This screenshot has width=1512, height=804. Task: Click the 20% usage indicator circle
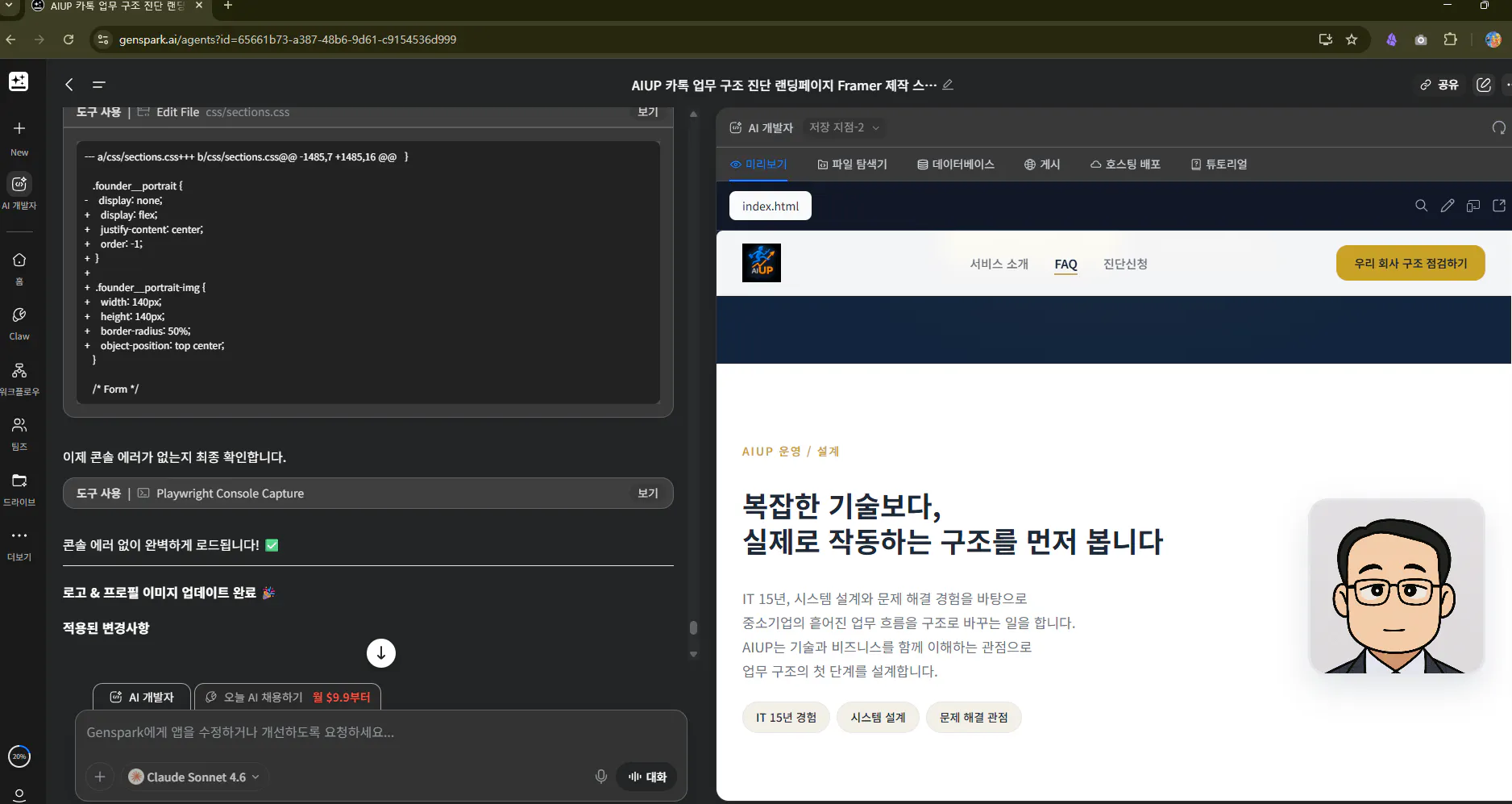19,756
